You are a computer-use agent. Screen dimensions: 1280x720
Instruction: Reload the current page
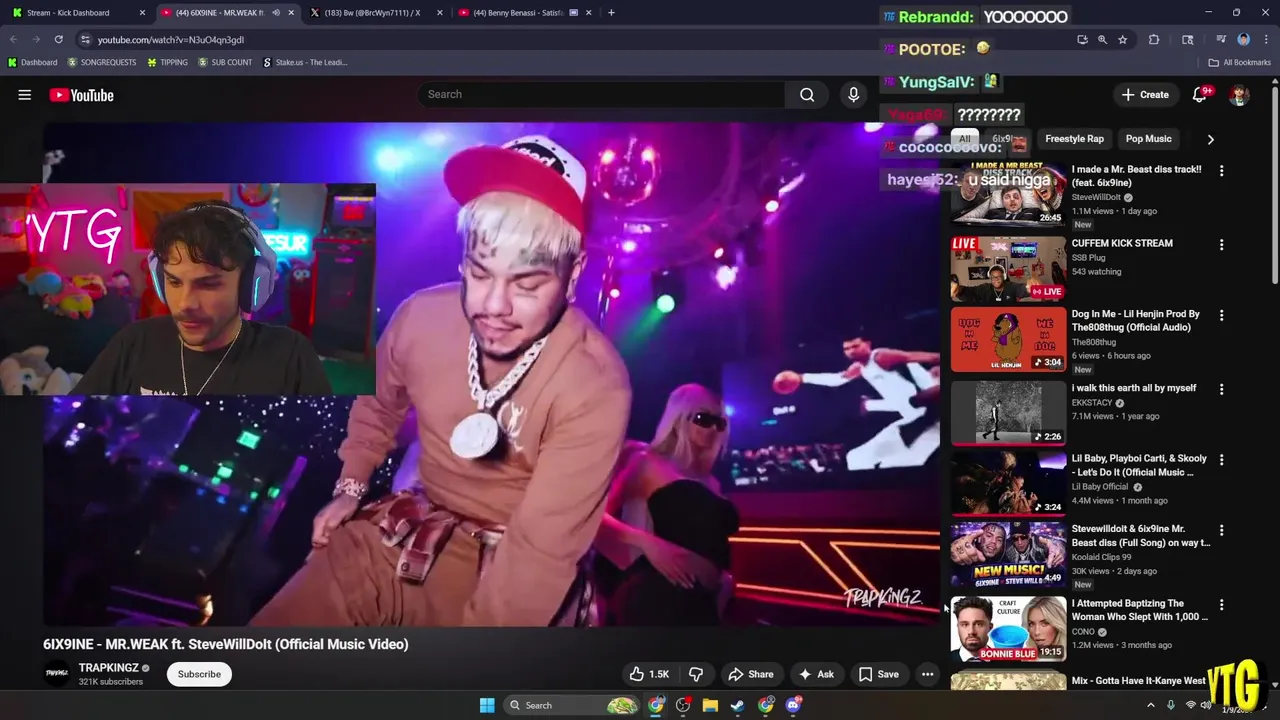(x=58, y=39)
